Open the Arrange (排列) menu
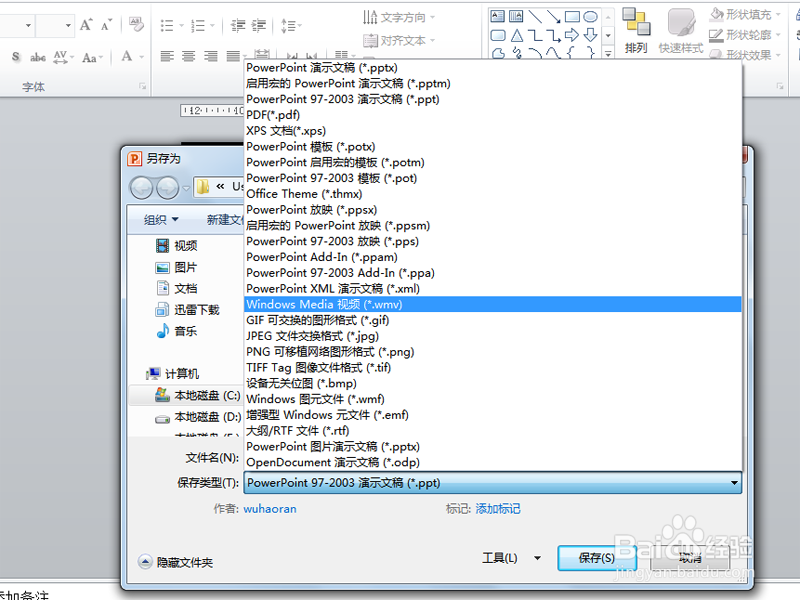 tap(636, 31)
